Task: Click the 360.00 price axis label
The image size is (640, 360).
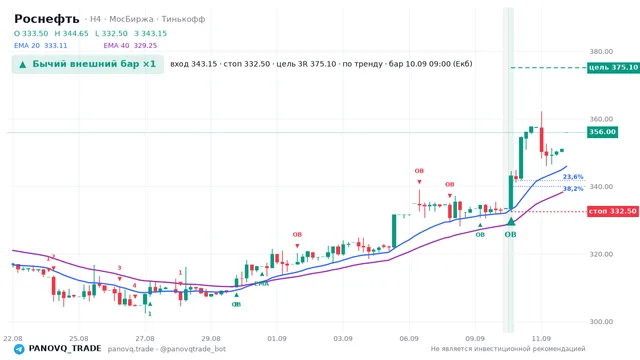Action: coord(601,119)
